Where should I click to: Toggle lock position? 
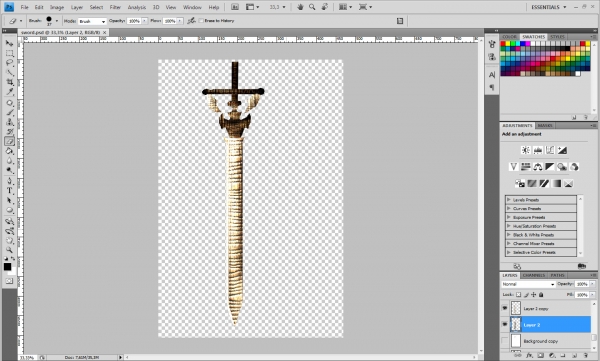pos(534,295)
